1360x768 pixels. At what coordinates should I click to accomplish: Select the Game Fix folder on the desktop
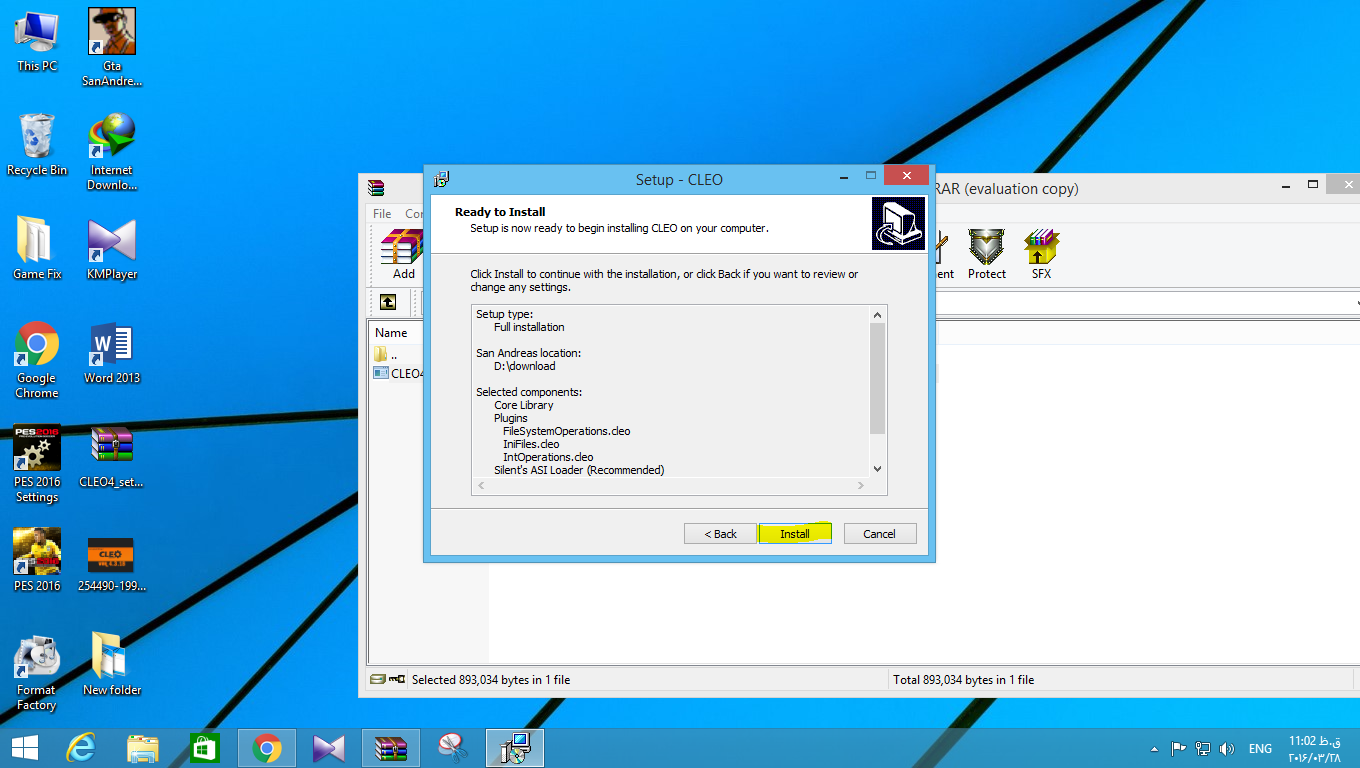pos(37,248)
